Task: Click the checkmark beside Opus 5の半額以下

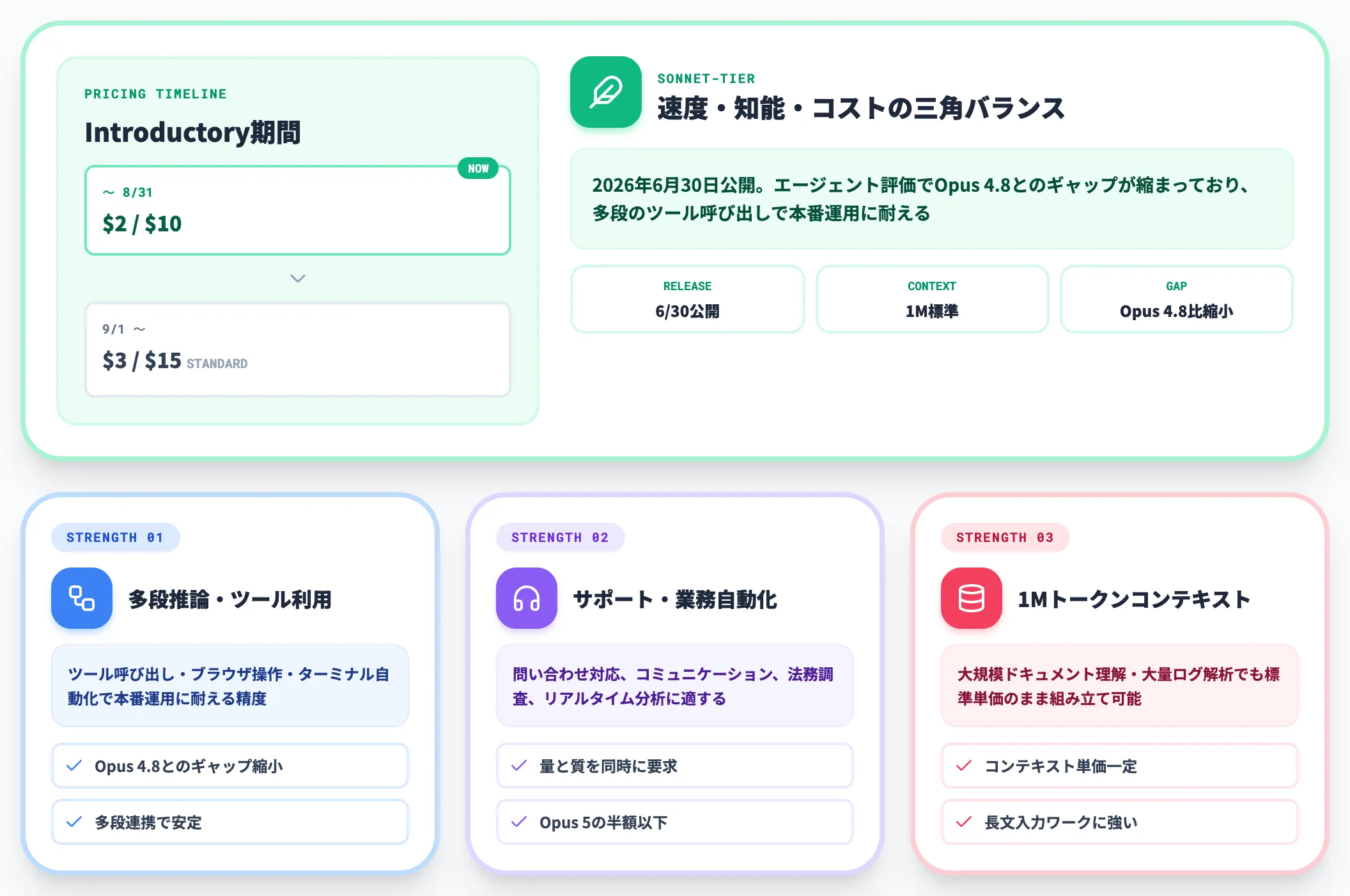Action: tap(519, 822)
